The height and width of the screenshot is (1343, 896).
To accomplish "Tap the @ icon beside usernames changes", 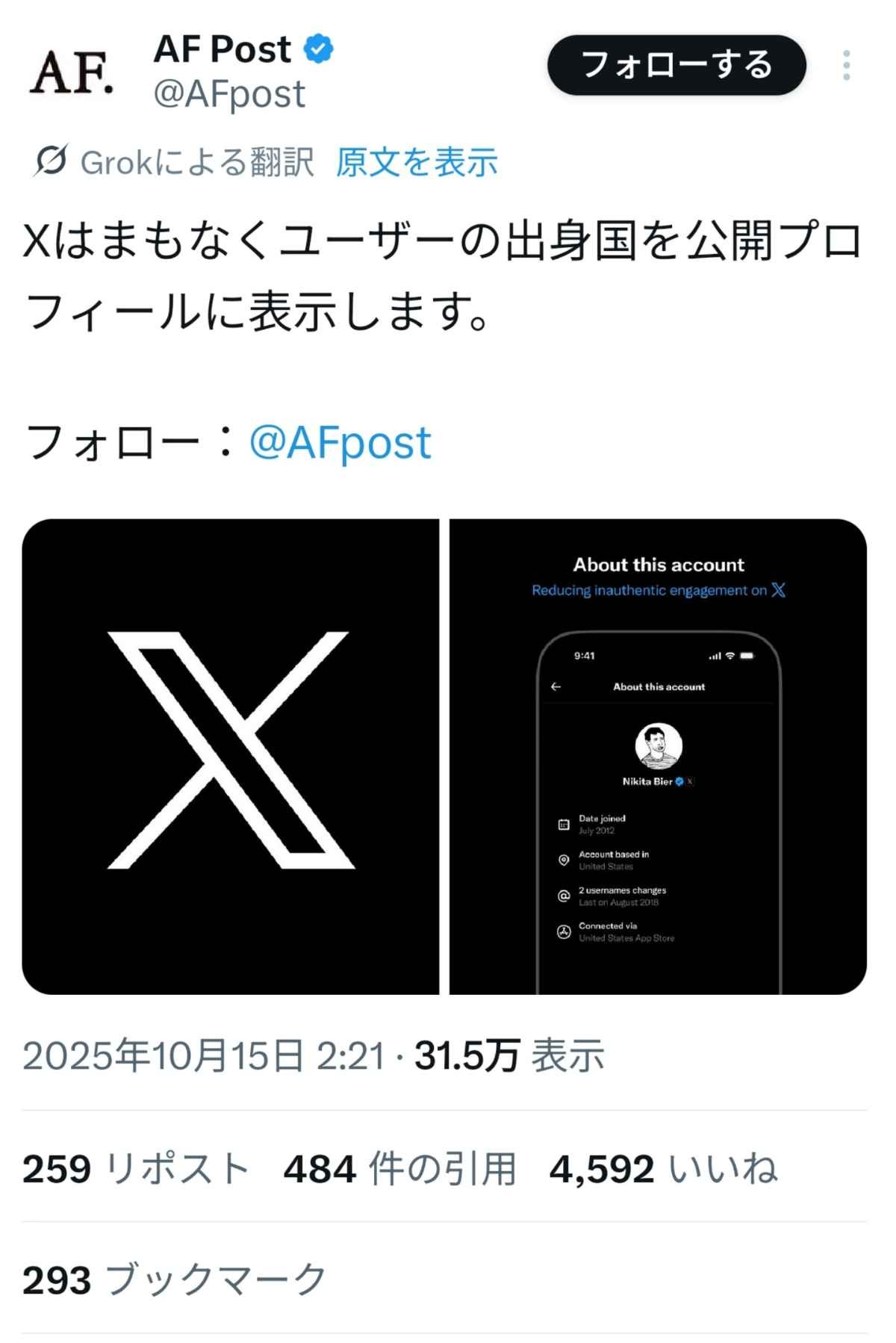I will [x=564, y=896].
